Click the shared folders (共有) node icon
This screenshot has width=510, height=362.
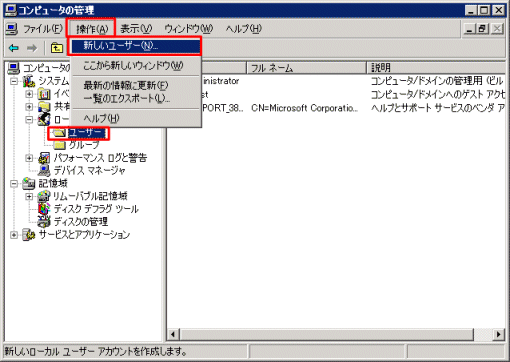point(44,107)
